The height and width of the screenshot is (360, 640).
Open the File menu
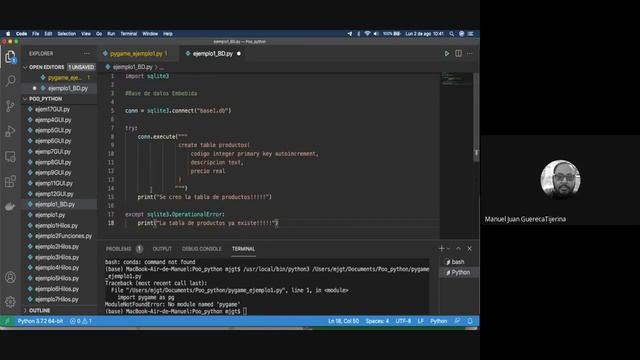tap(36, 34)
